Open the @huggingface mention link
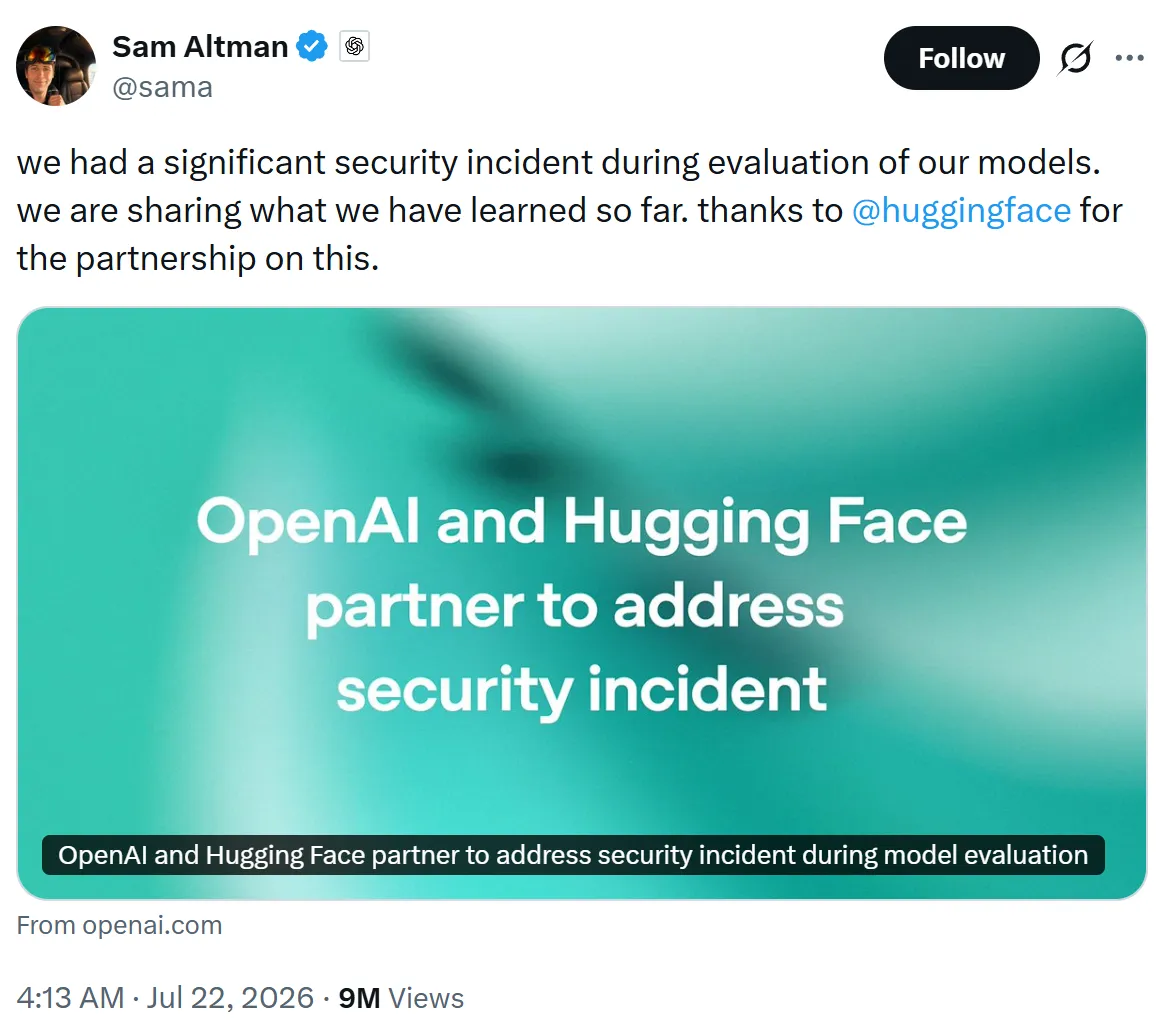This screenshot has width=1174, height=1035. coord(961,210)
